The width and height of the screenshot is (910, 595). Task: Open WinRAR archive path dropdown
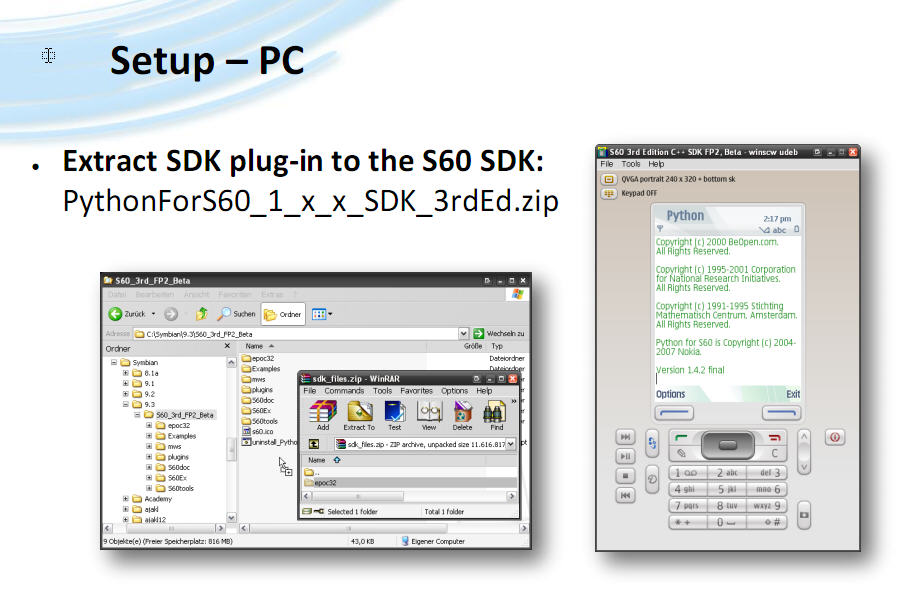(511, 444)
